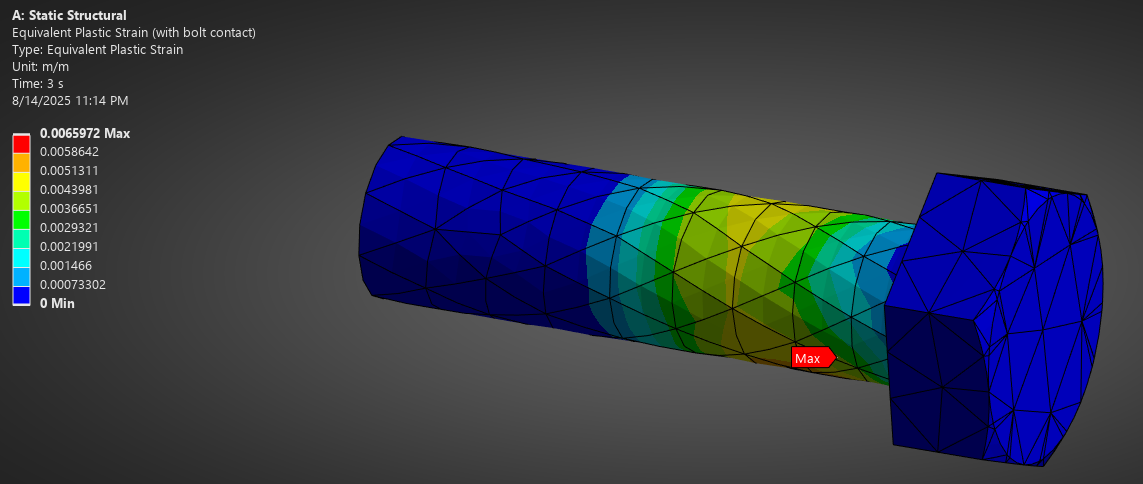Select the dark blue bottom legend band
1143x484 pixels.
tap(21, 295)
